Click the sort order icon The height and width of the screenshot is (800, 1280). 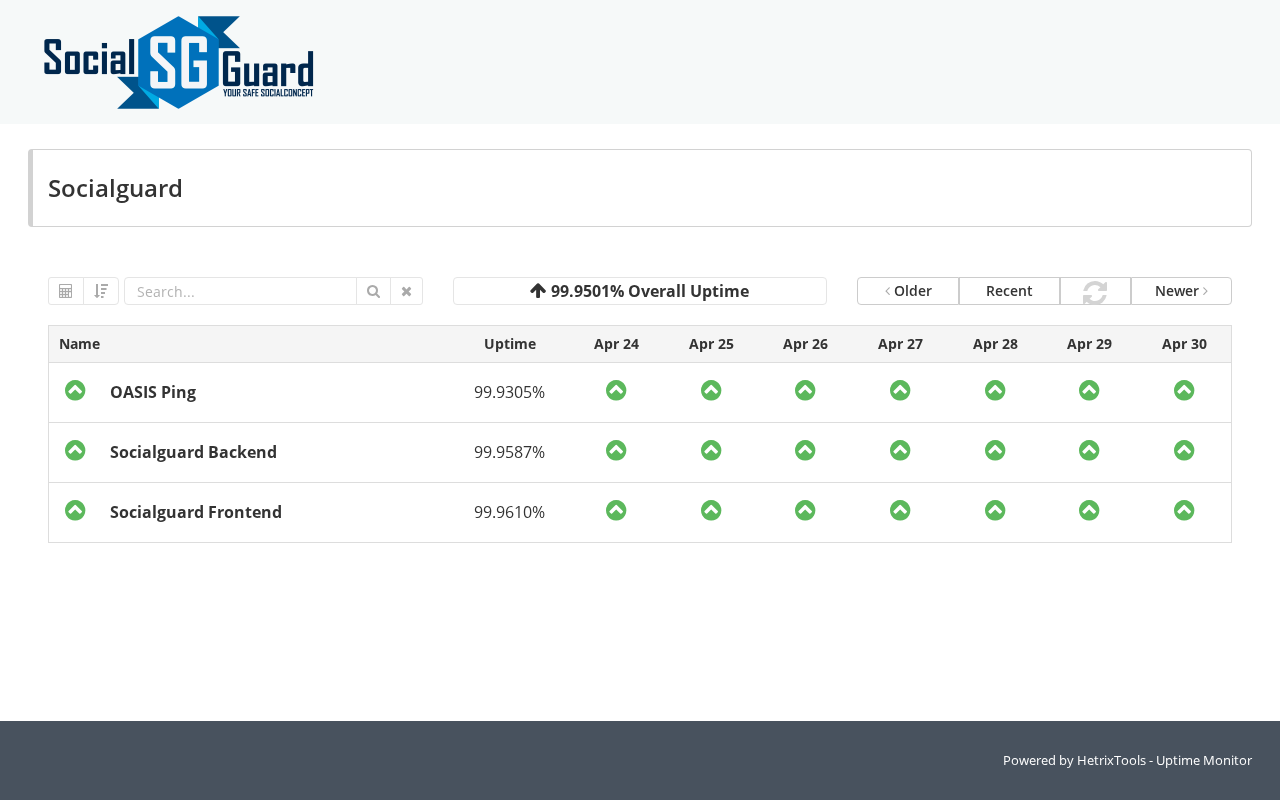[101, 291]
